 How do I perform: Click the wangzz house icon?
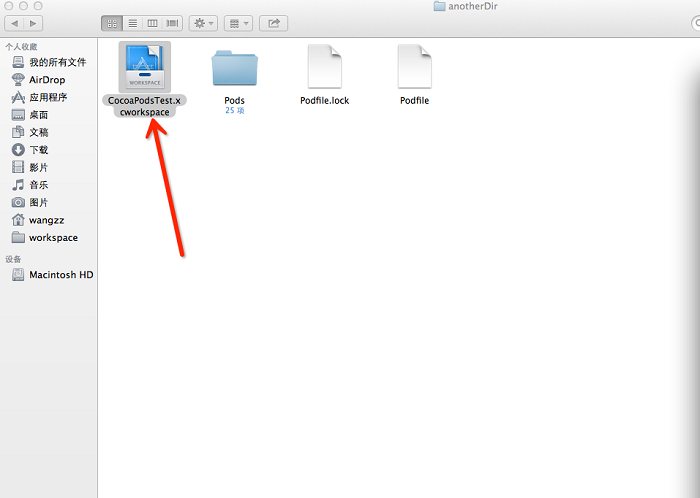(18, 220)
